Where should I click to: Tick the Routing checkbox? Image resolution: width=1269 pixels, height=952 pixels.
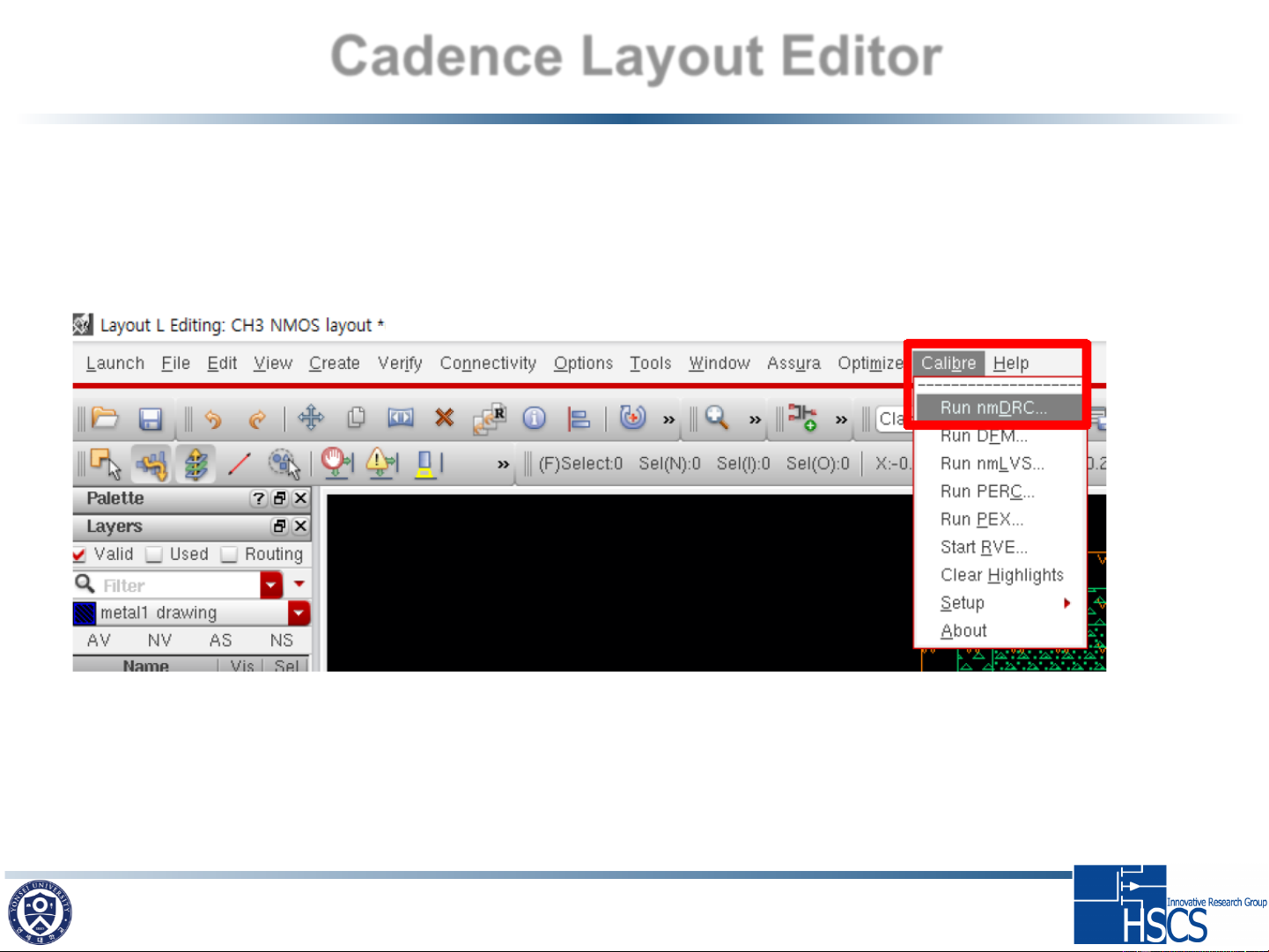[230, 555]
